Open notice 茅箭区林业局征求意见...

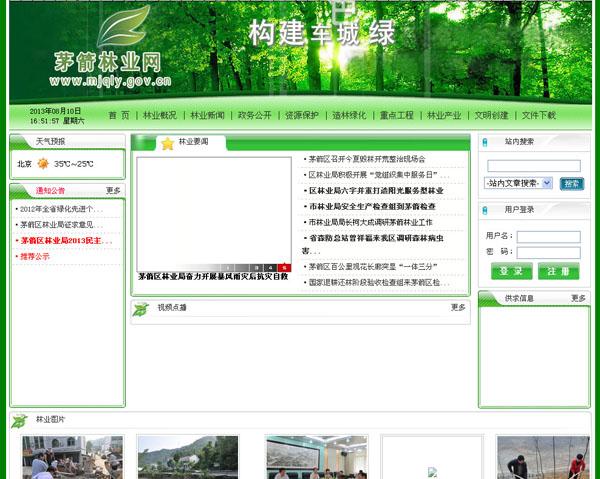pos(61,225)
